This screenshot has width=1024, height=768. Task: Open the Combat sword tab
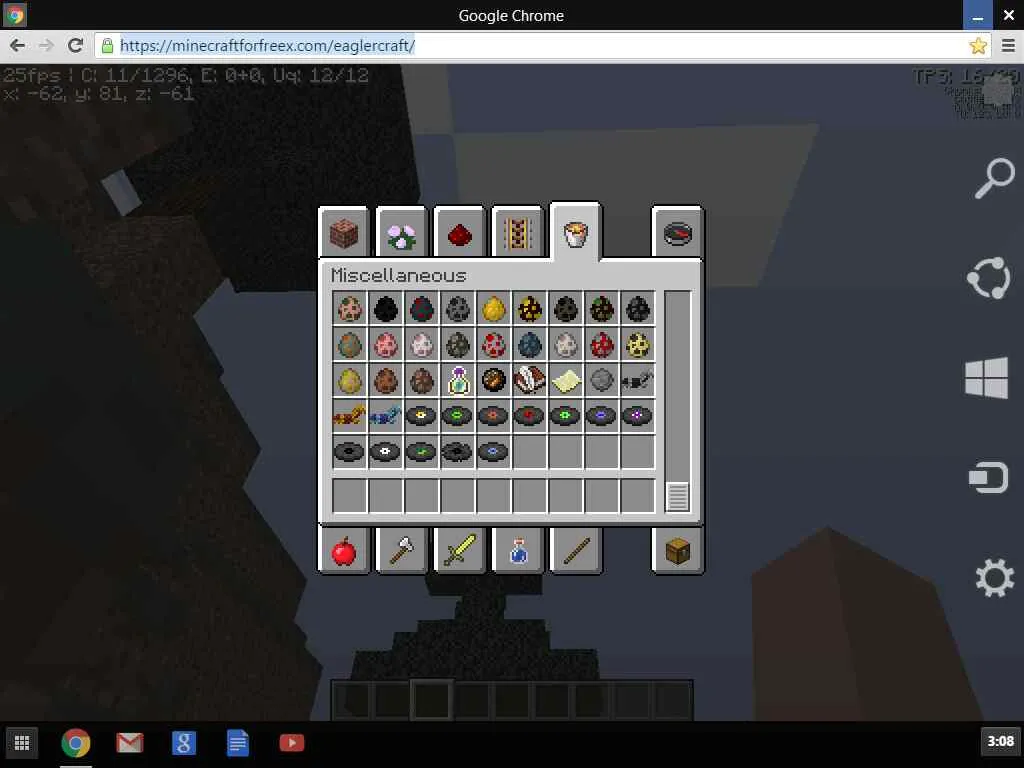(x=459, y=551)
